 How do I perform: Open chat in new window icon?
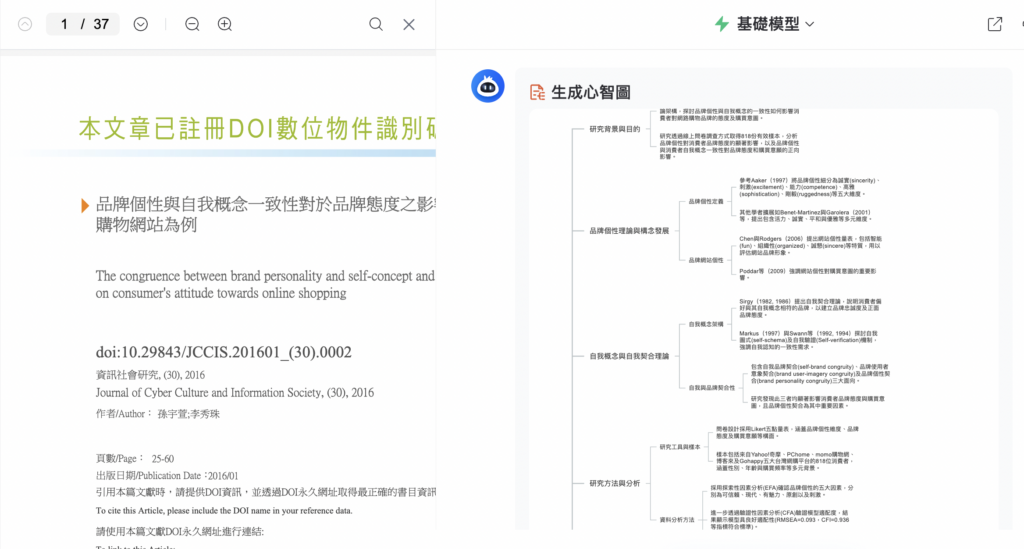coord(995,24)
